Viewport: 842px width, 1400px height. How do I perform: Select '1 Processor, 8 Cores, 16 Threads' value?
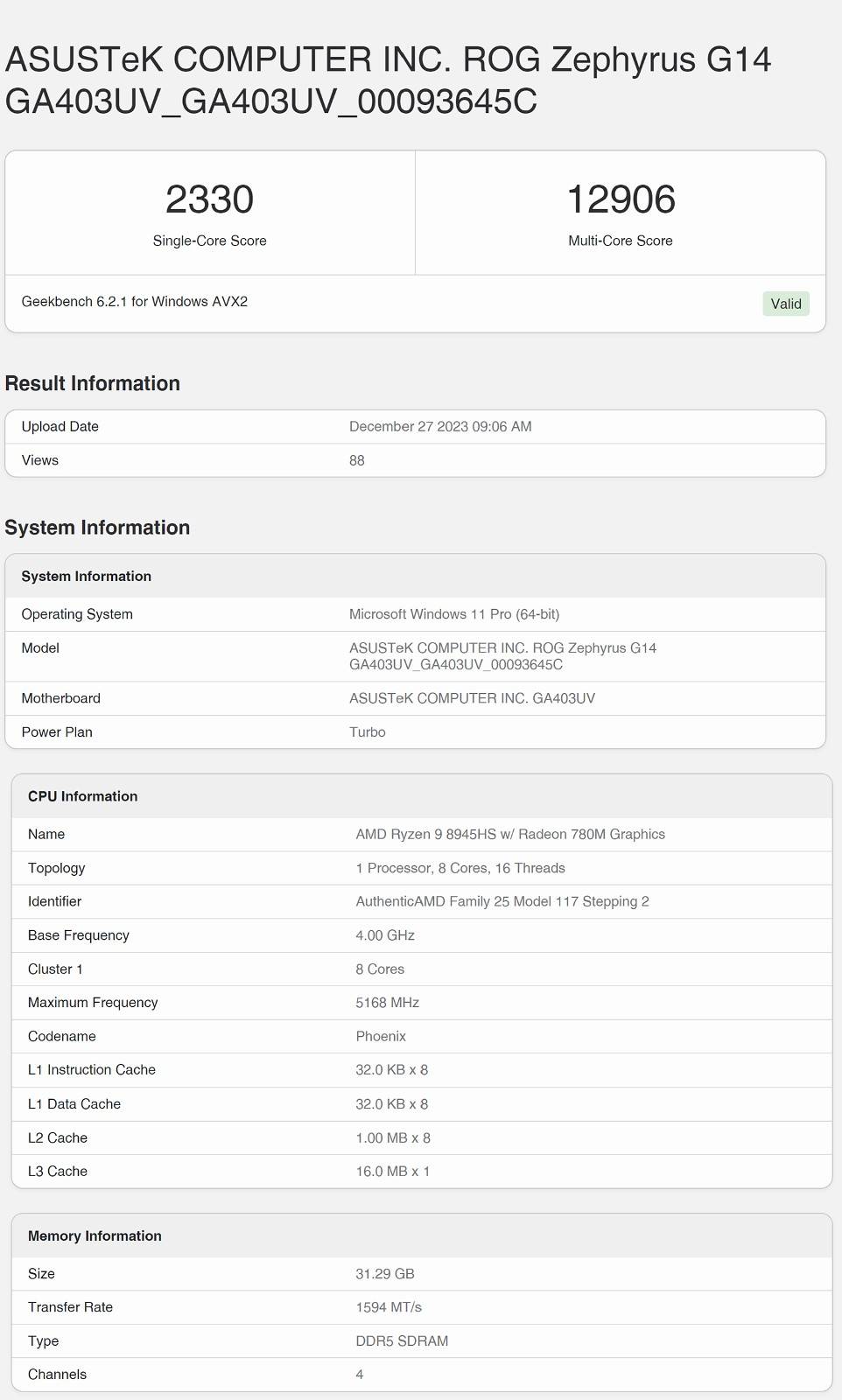click(x=460, y=868)
